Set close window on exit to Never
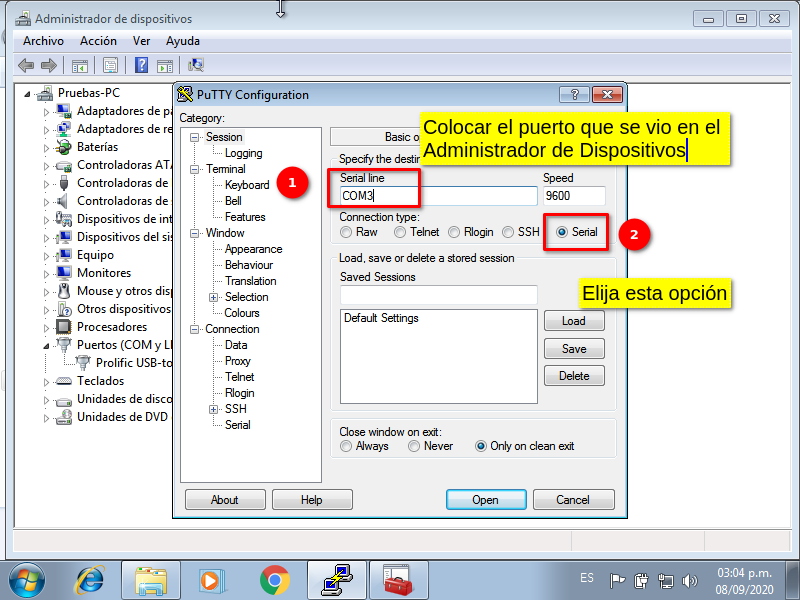The image size is (800, 600). tap(414, 446)
